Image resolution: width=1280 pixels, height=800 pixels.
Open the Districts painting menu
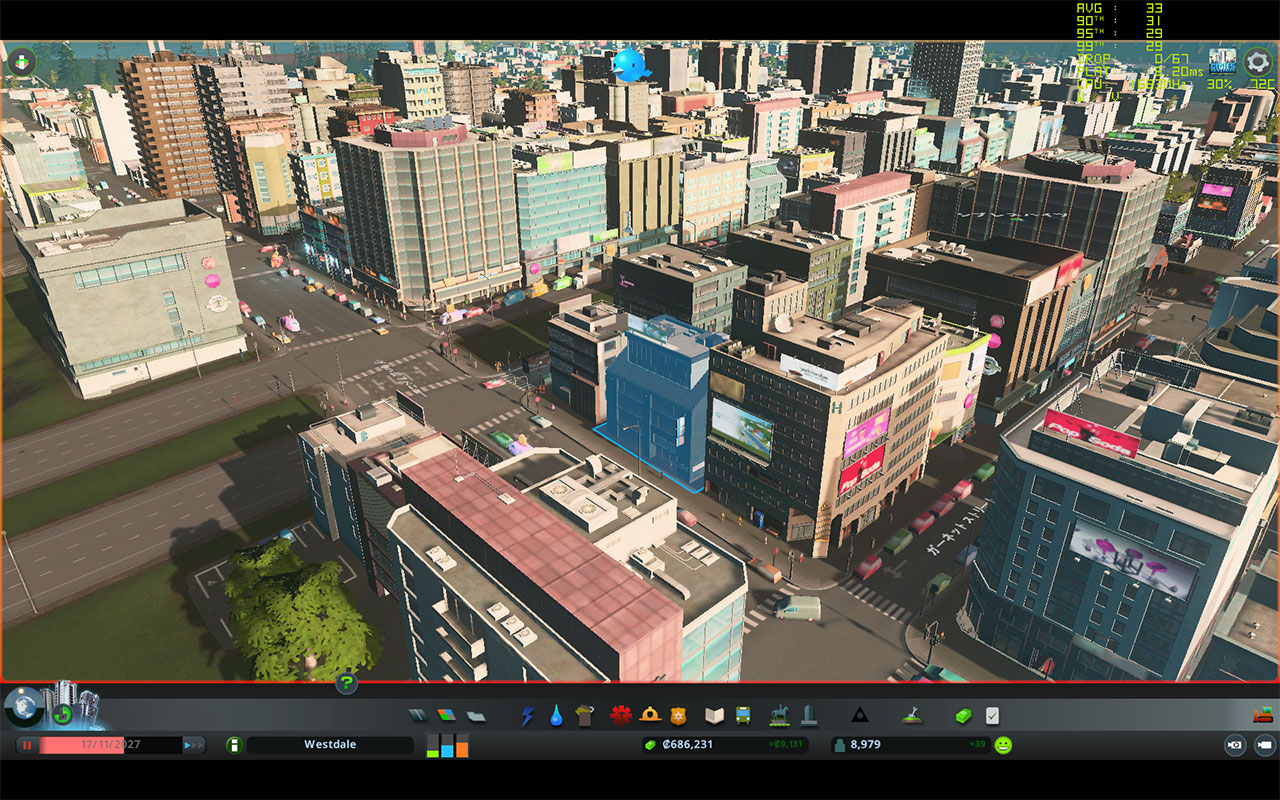476,715
